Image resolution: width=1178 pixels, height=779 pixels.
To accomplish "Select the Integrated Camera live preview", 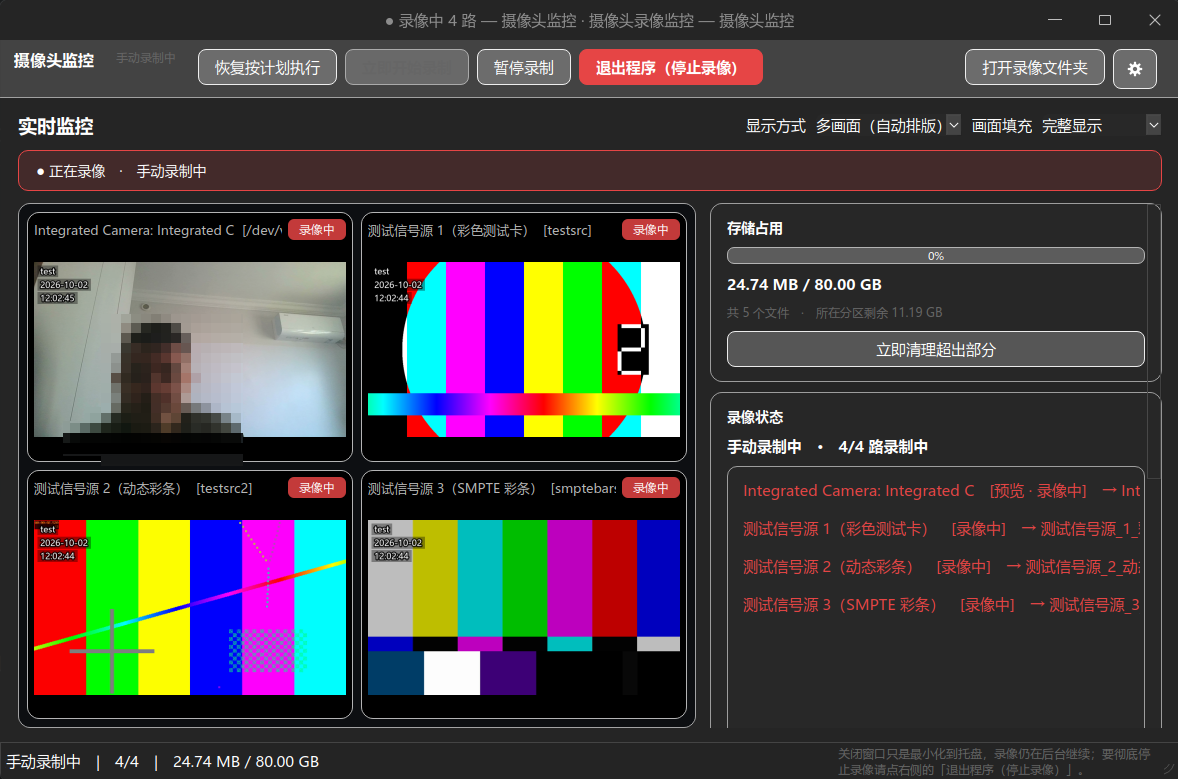I will pos(190,349).
